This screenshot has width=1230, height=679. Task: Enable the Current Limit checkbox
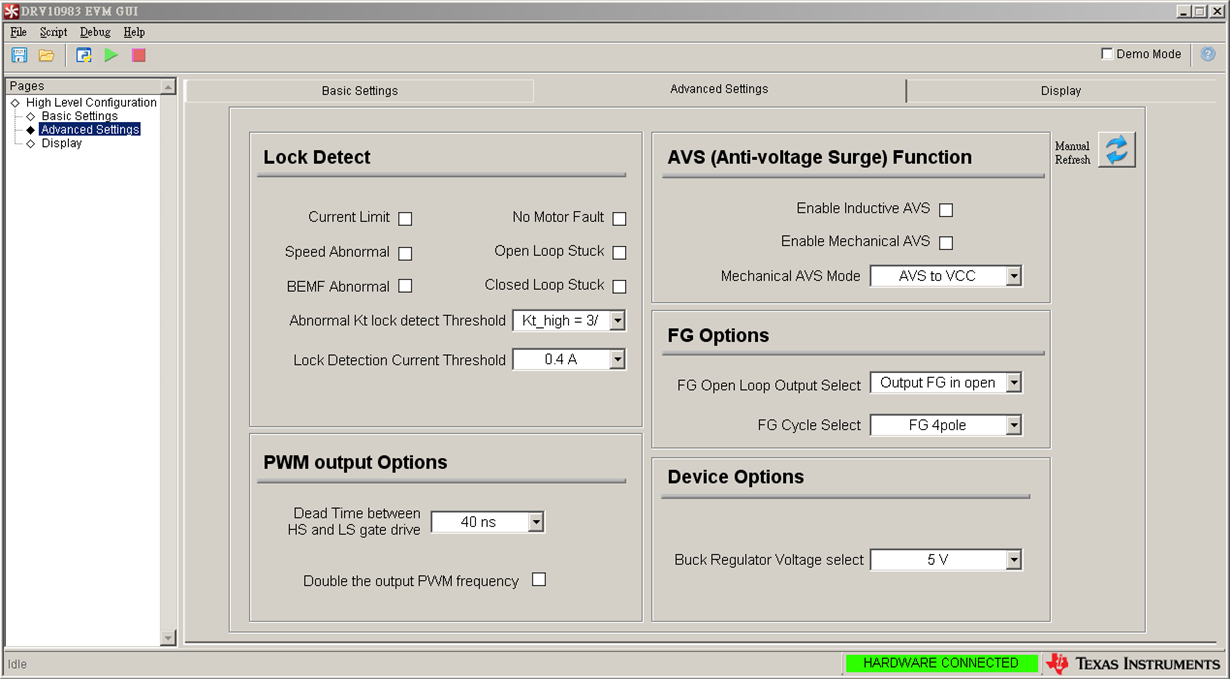point(405,218)
